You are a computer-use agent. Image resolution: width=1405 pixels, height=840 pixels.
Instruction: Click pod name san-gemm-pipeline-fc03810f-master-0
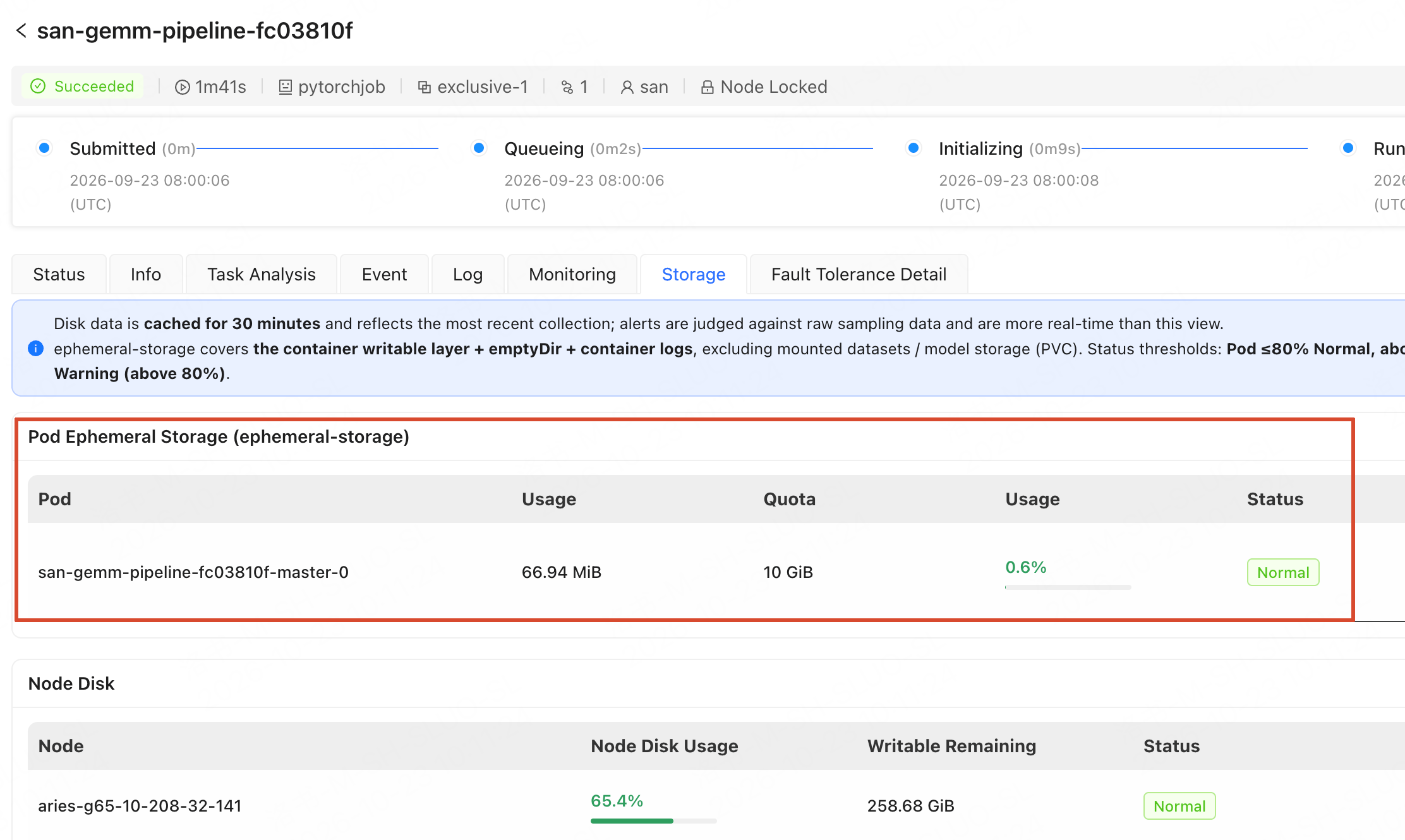coord(193,572)
